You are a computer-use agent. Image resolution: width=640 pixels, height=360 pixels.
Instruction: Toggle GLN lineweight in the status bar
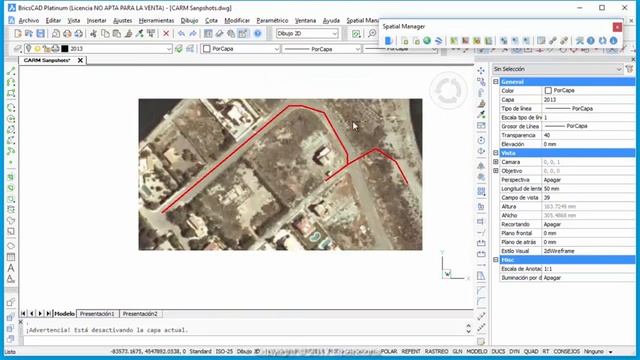tap(457, 351)
